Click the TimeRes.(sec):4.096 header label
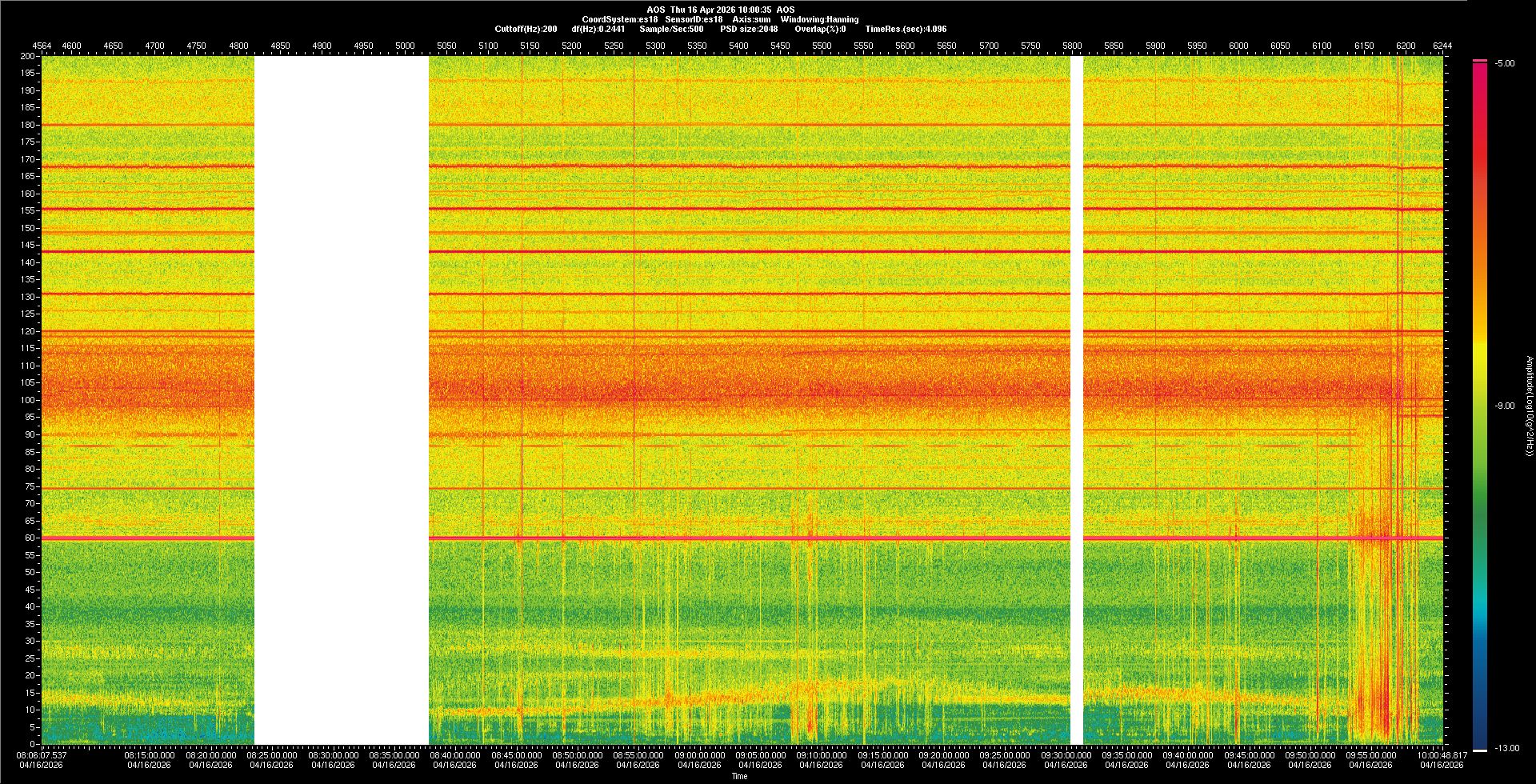 point(906,29)
